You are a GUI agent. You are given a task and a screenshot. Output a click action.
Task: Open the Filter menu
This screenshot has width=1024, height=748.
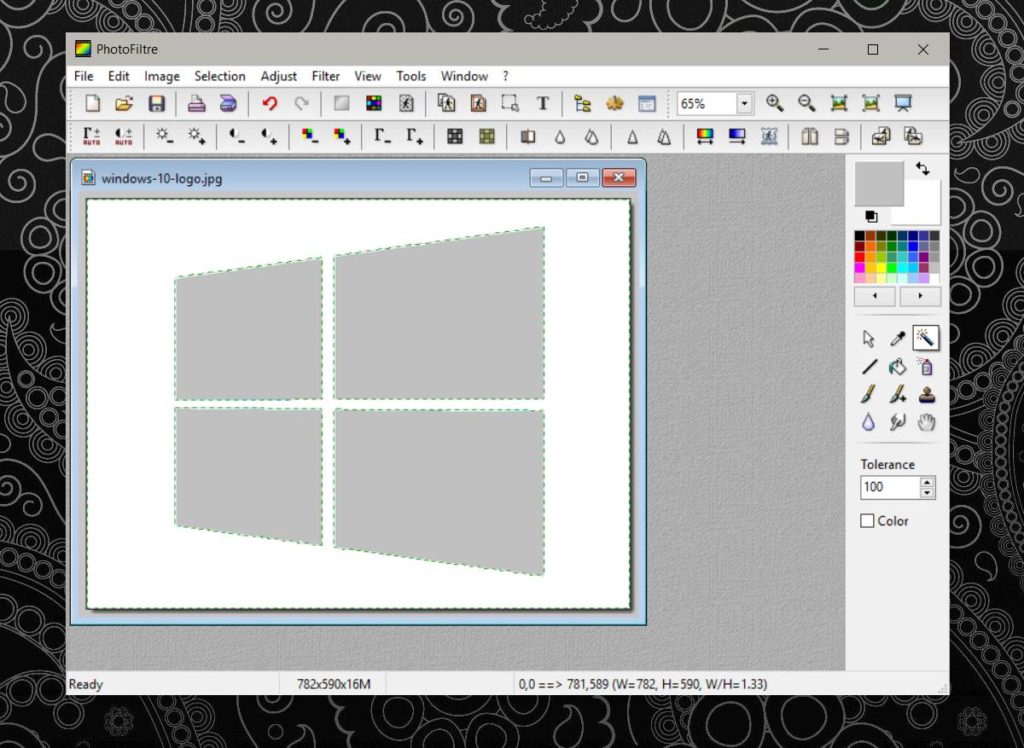[x=325, y=76]
